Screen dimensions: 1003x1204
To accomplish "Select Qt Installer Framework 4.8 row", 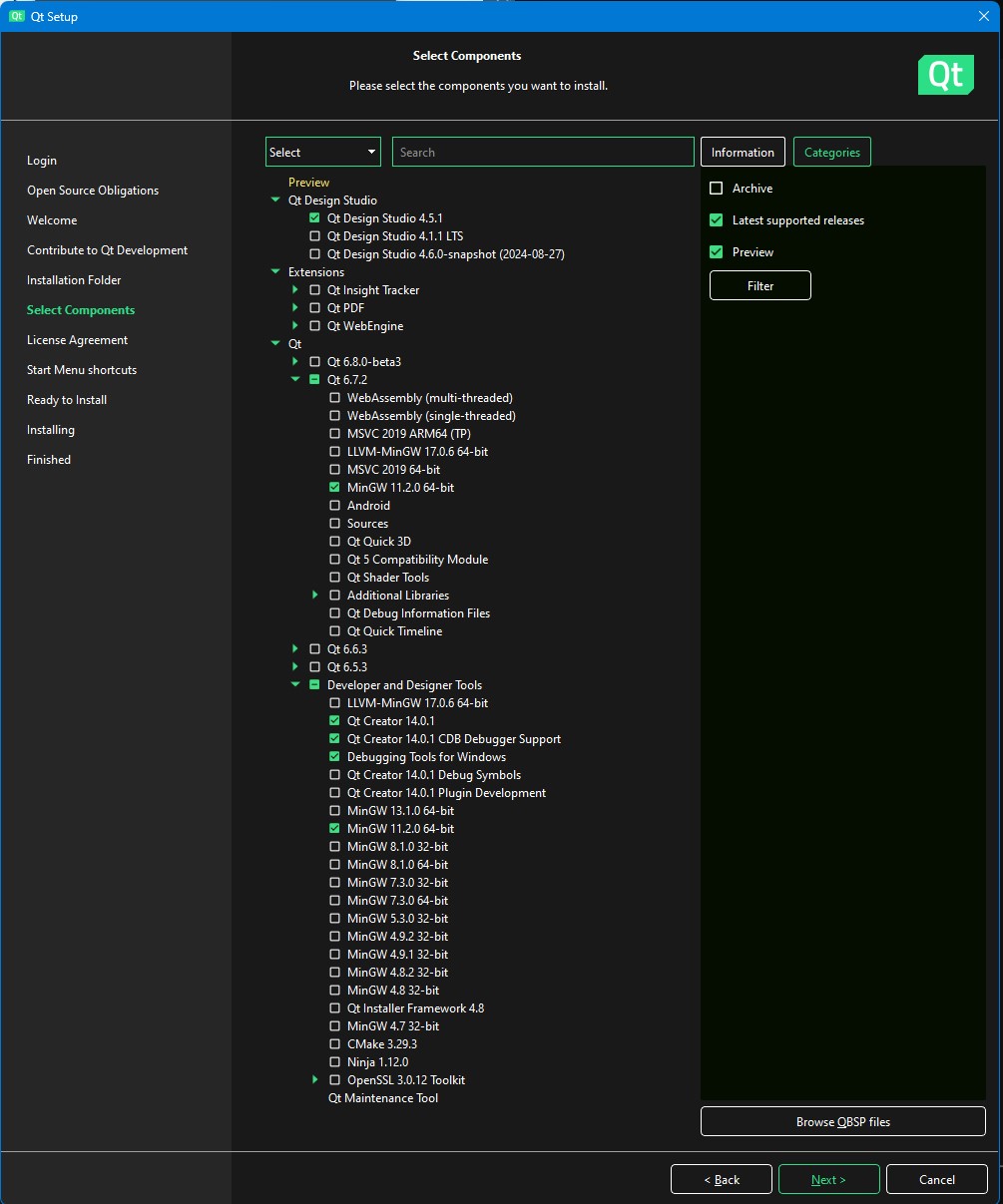I will pyautogui.click(x=415, y=1008).
